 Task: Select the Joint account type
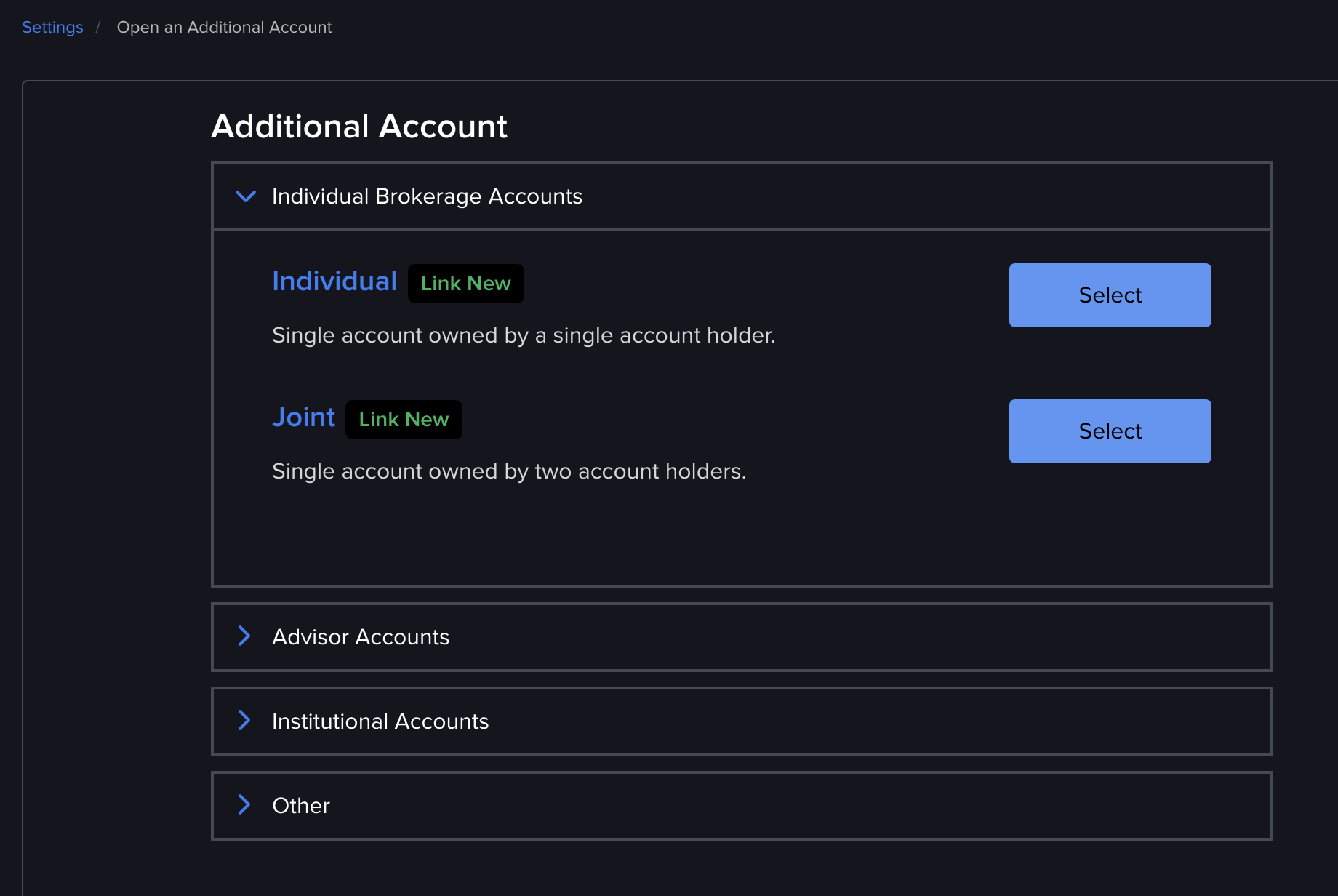1109,431
